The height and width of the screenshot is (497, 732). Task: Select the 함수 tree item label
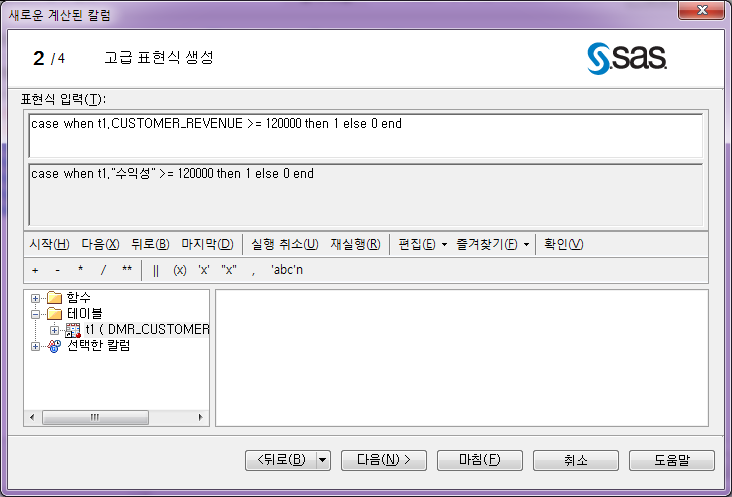(x=79, y=297)
